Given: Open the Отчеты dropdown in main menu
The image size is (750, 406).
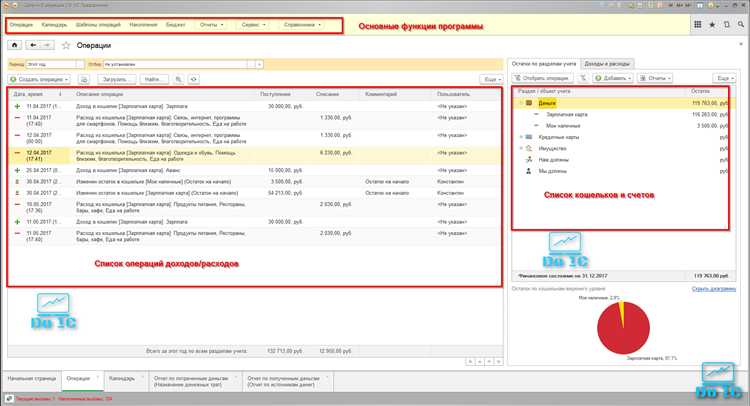Looking at the screenshot, I should point(211,24).
